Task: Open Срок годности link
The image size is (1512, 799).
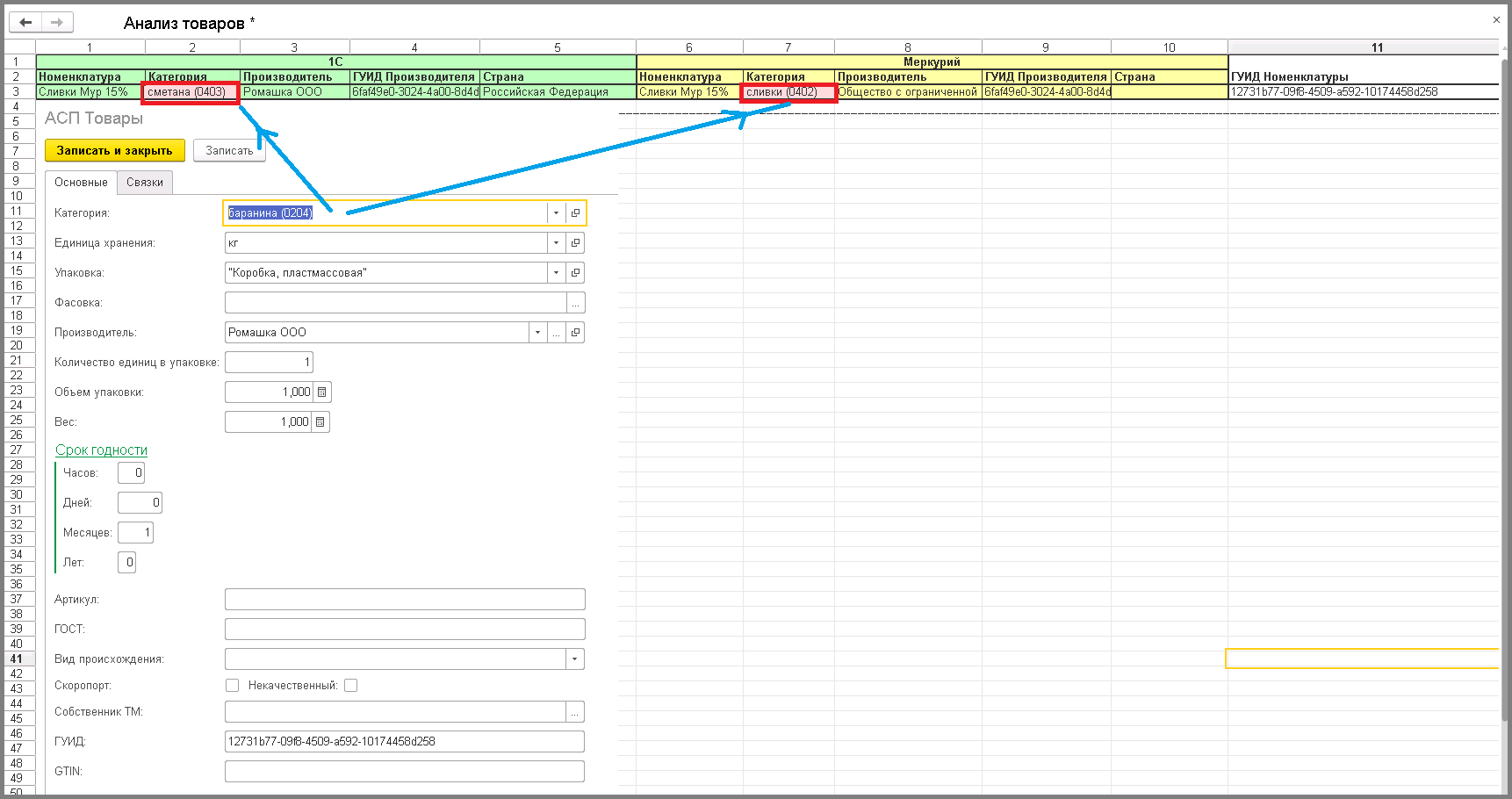Action: [101, 450]
